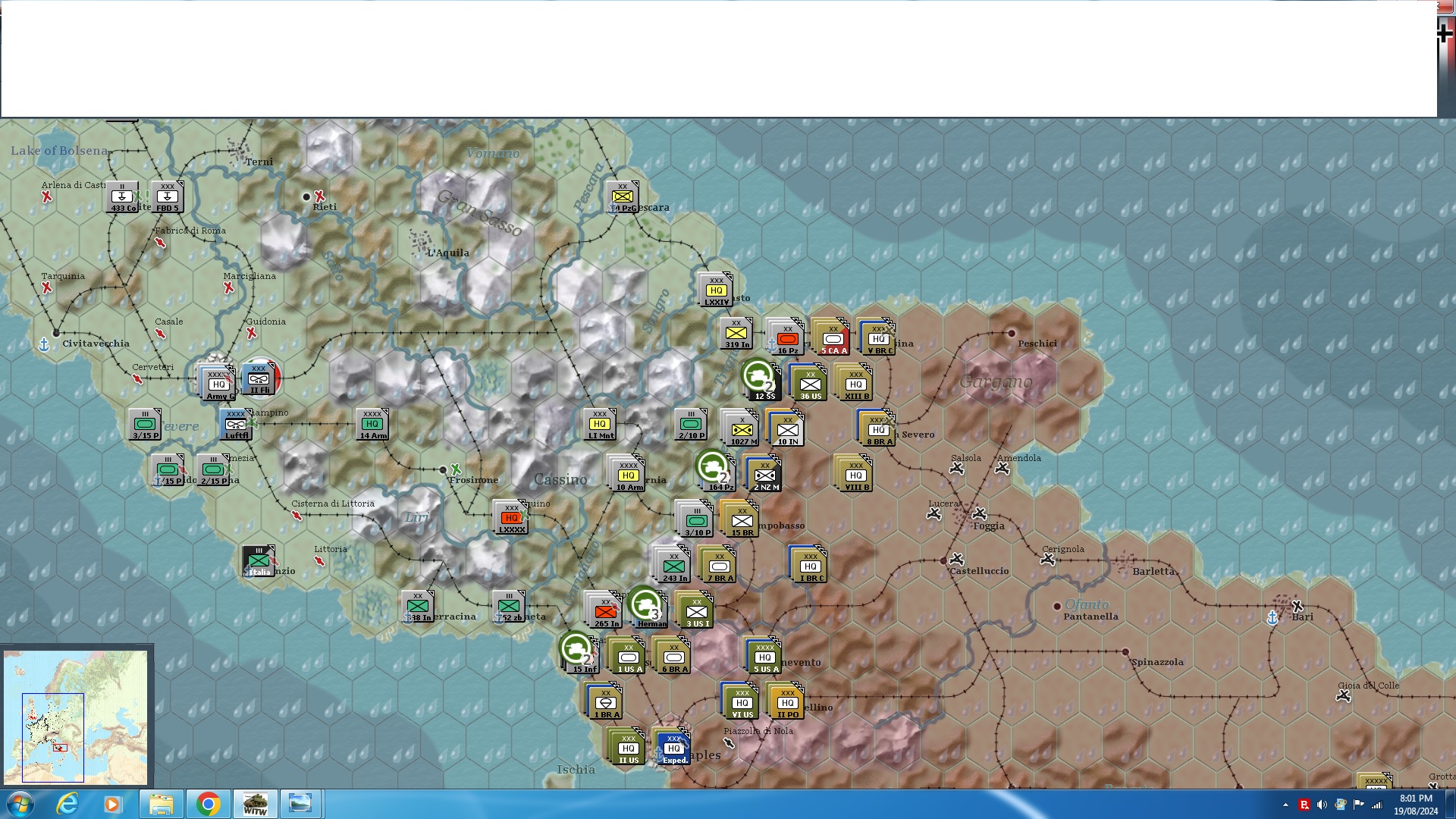Open Google Chrome from the taskbar
The height and width of the screenshot is (819, 1456).
pos(208,803)
